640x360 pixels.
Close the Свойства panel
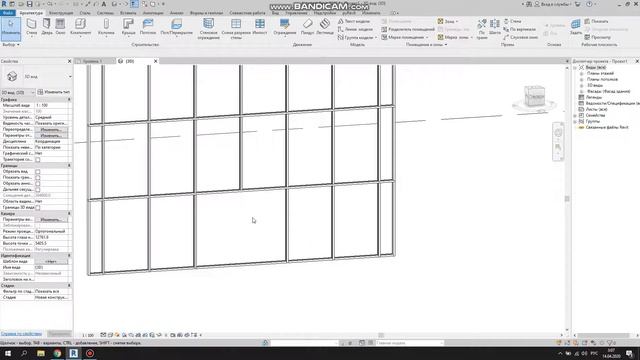click(x=69, y=61)
